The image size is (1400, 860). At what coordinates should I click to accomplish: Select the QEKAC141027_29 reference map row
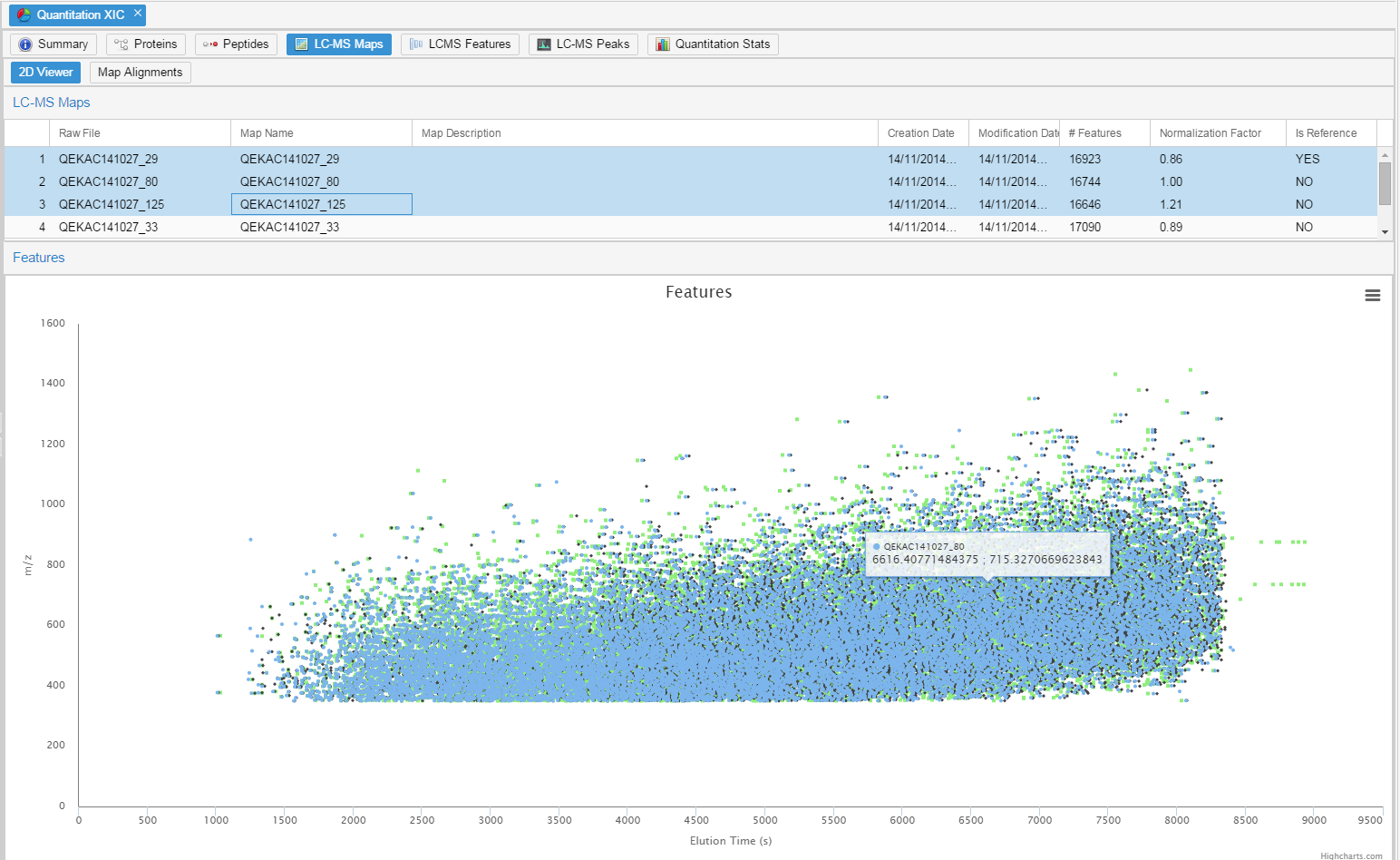(108, 160)
